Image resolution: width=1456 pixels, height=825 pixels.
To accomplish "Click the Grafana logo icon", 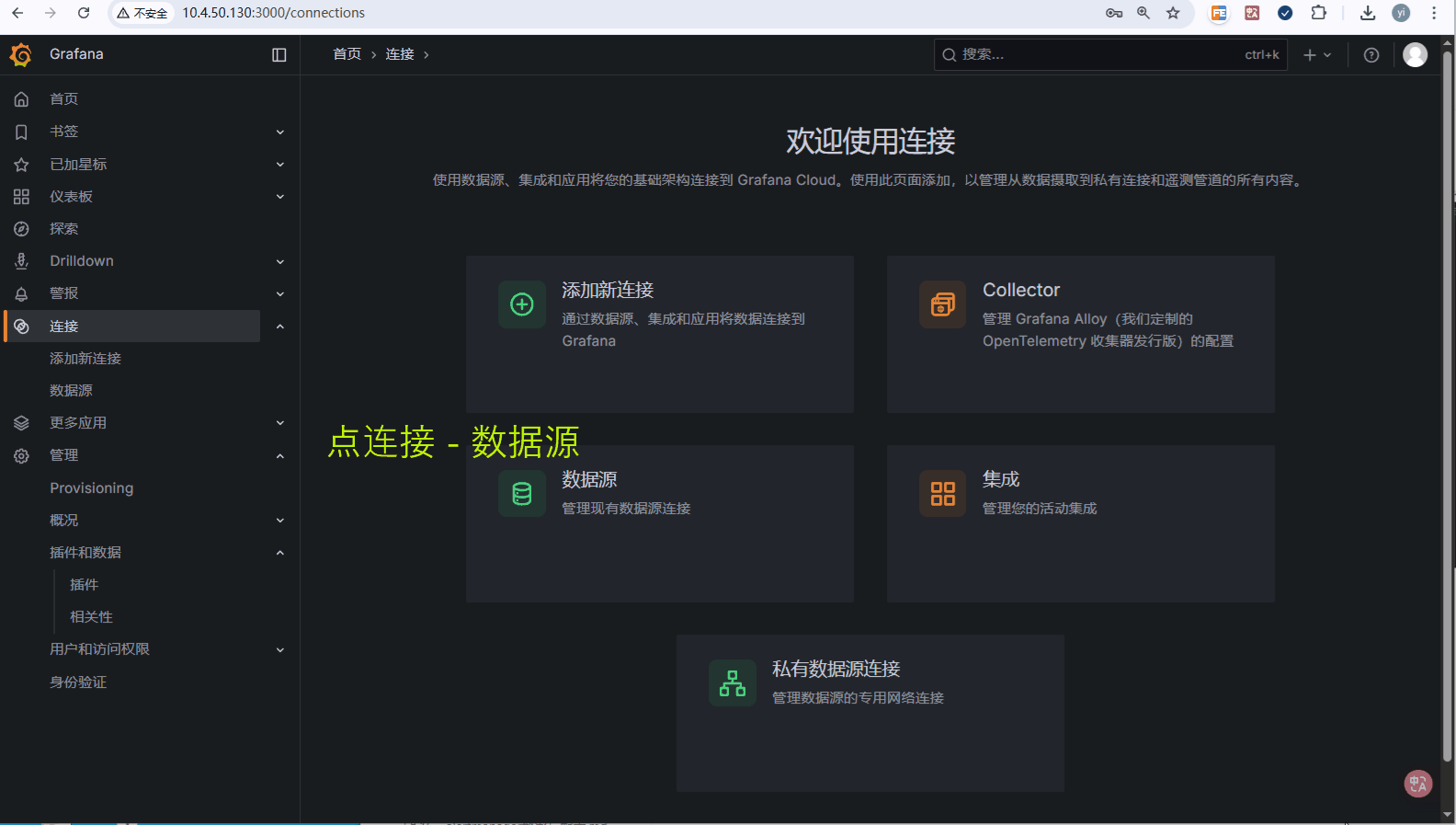I will click(x=21, y=55).
